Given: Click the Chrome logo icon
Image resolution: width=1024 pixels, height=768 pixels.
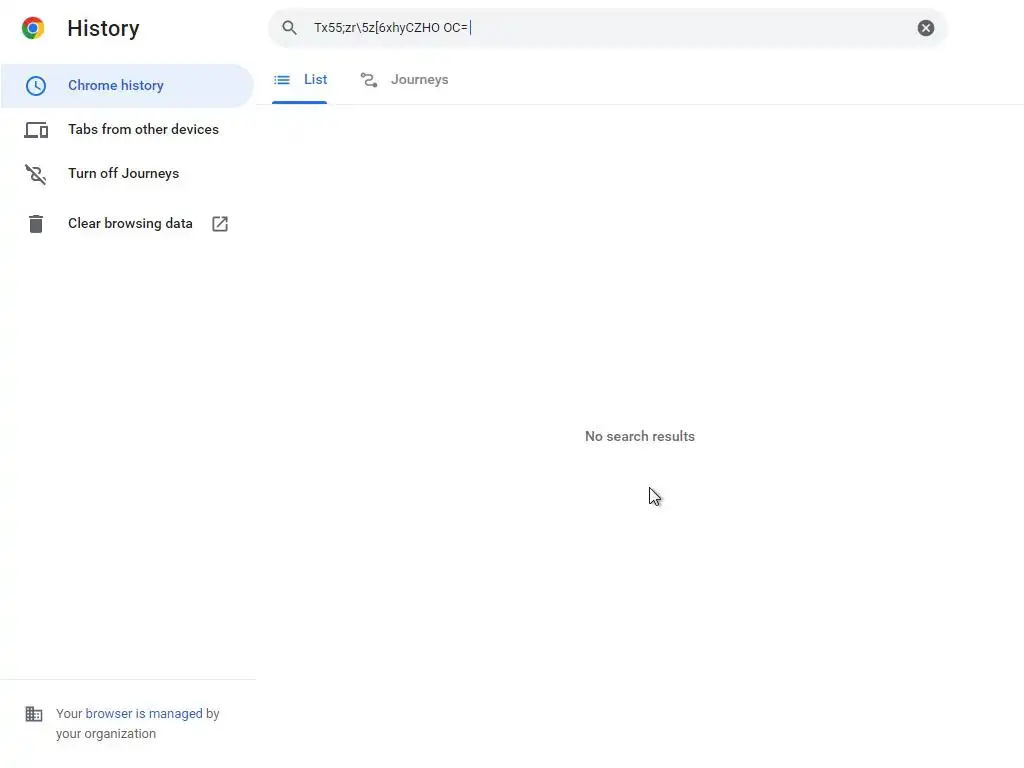Looking at the screenshot, I should pyautogui.click(x=33, y=28).
